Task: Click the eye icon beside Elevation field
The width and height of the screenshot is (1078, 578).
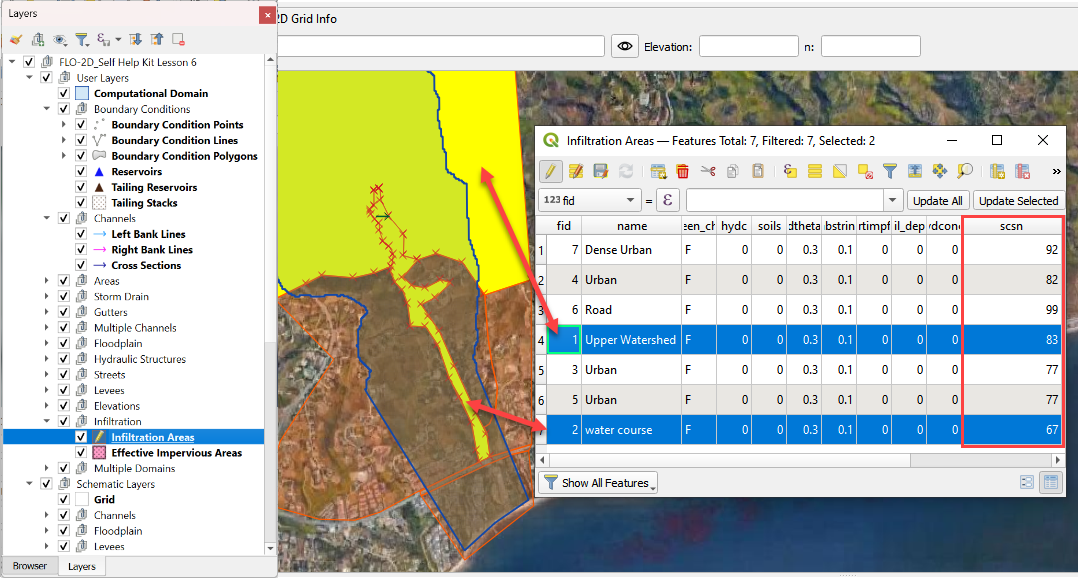Action: tap(625, 46)
